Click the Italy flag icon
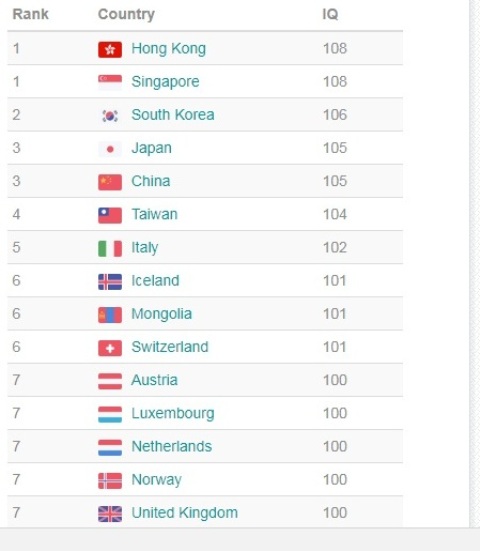 coord(110,248)
